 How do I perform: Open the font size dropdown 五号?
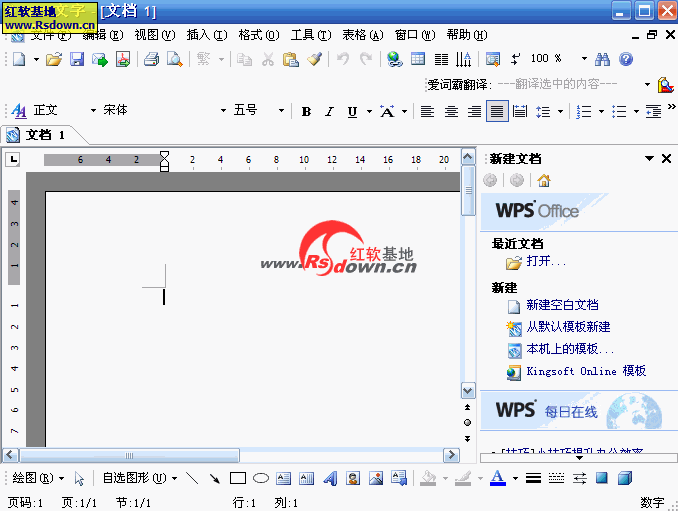tap(281, 111)
